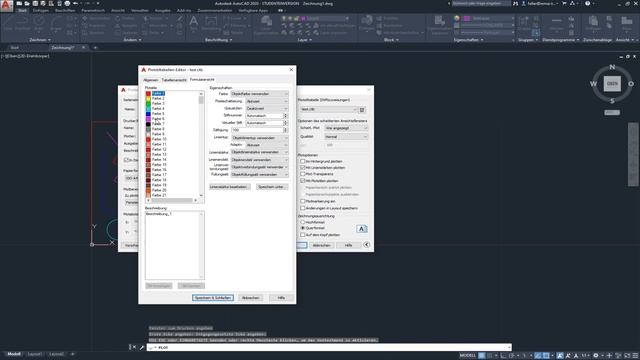Open the AutoCAD application menu button
This screenshot has width=640, height=360.
(x=7, y=5)
